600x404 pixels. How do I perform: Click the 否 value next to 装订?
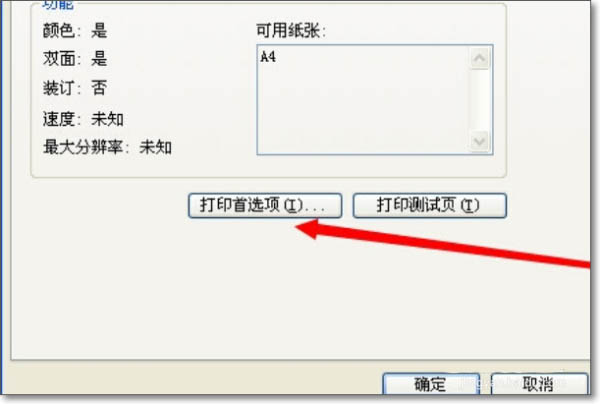pos(99,88)
